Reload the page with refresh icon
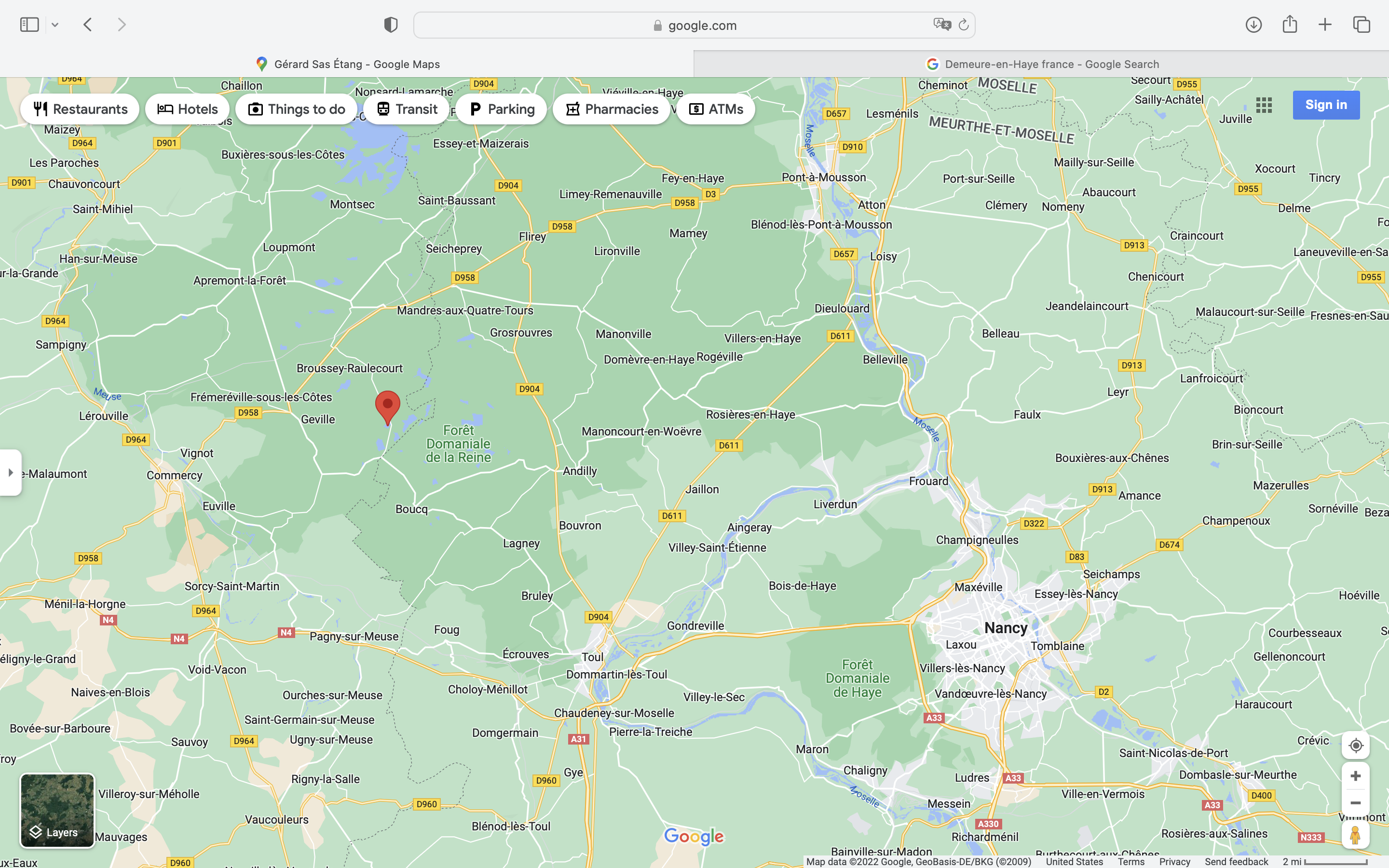 tap(963, 25)
